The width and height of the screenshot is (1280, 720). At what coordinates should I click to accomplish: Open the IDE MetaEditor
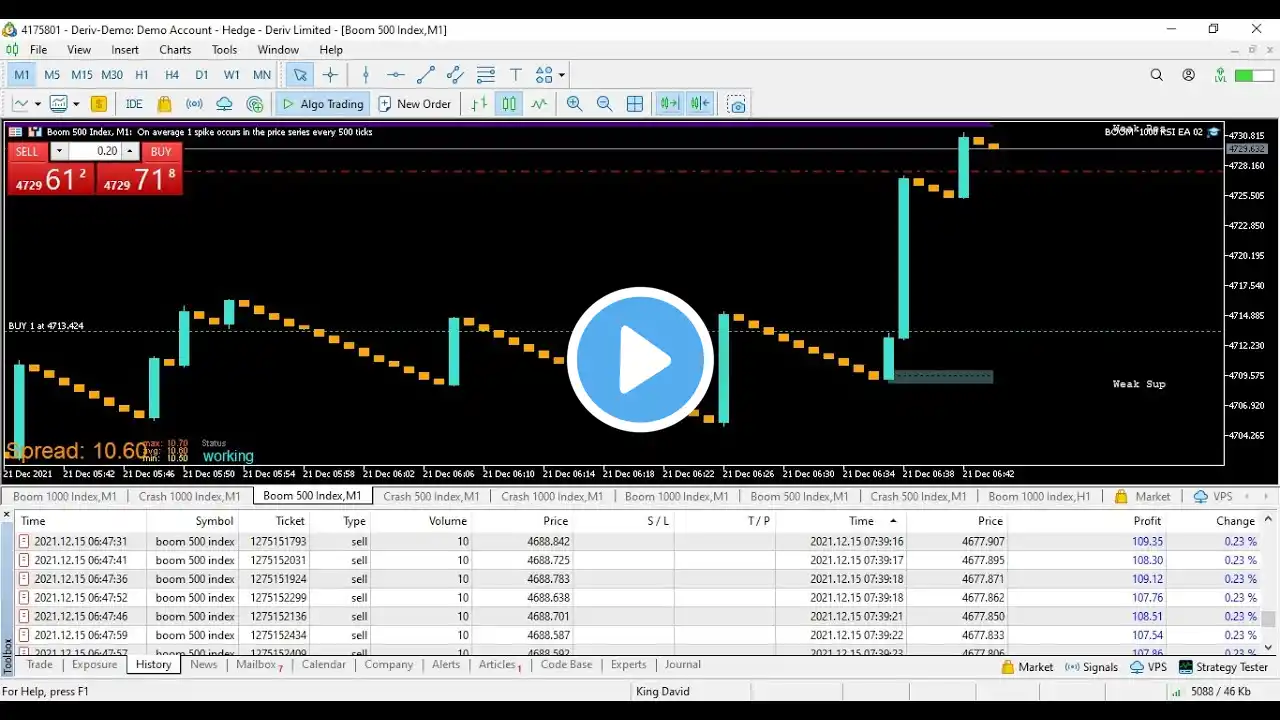(x=134, y=104)
